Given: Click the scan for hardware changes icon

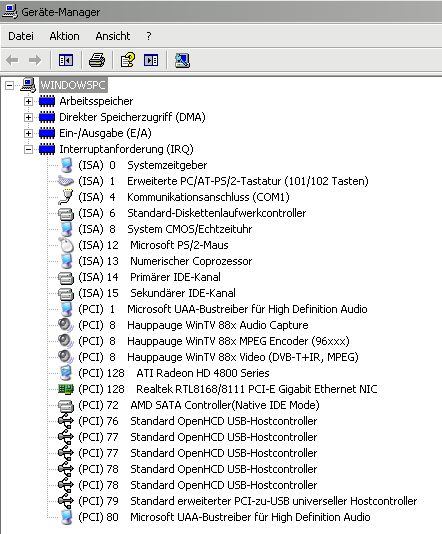Looking at the screenshot, I should point(182,61).
